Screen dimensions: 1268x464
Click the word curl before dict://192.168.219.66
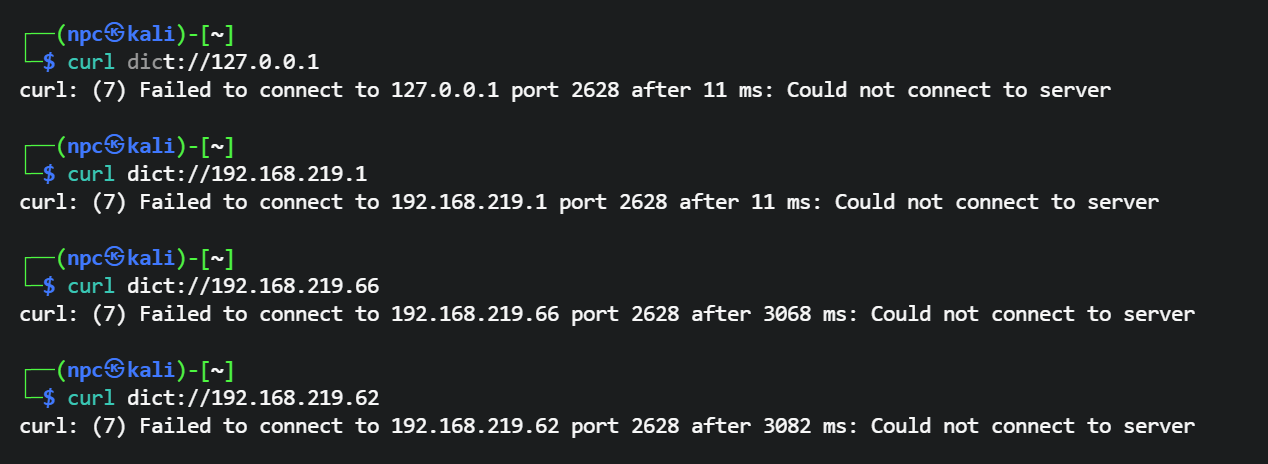[91, 286]
